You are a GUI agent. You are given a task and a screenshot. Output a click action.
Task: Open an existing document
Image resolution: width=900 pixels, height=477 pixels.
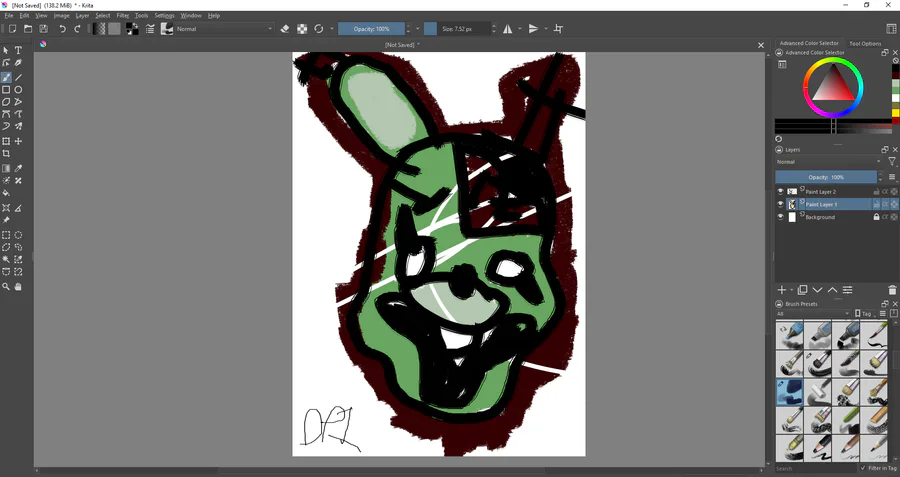point(28,29)
